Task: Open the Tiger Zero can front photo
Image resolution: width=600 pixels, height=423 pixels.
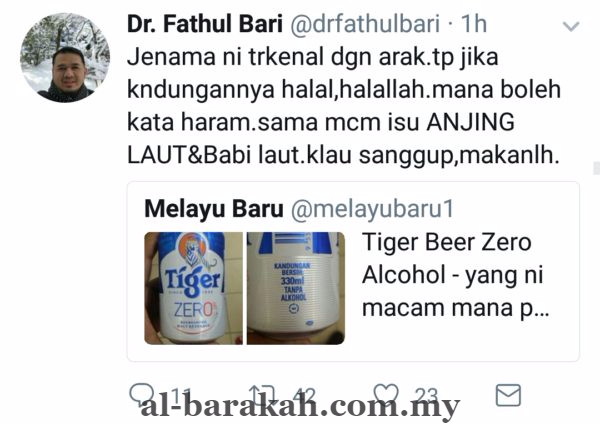Action: [193, 288]
